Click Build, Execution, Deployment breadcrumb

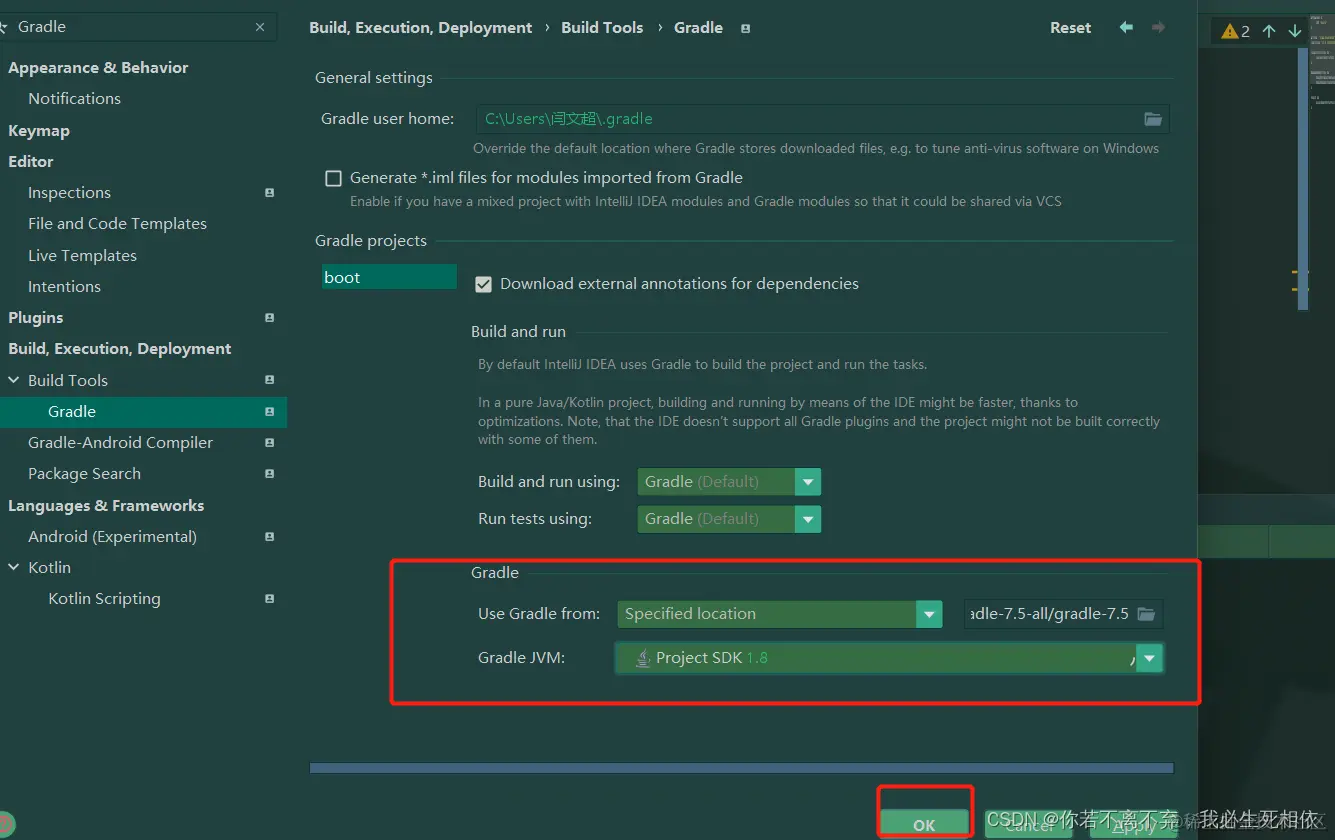click(x=421, y=28)
